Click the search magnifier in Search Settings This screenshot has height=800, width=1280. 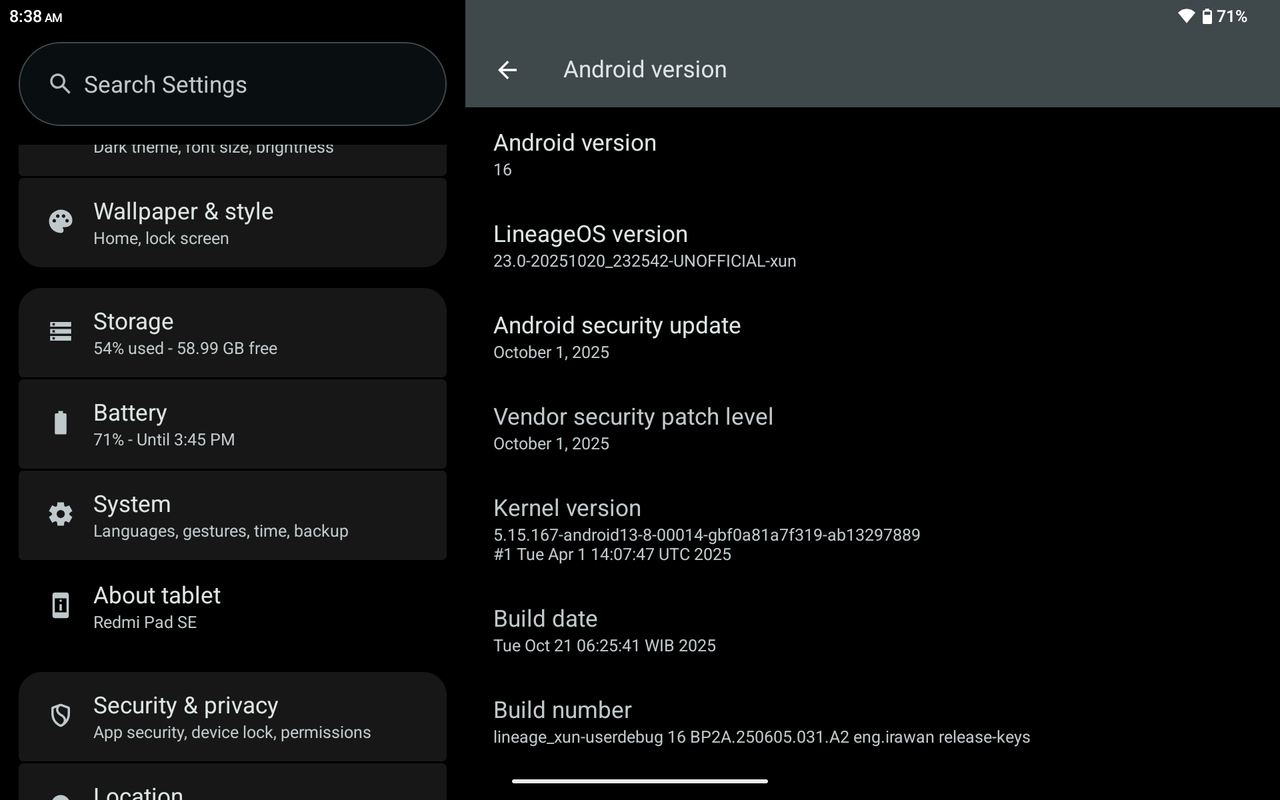pos(60,84)
